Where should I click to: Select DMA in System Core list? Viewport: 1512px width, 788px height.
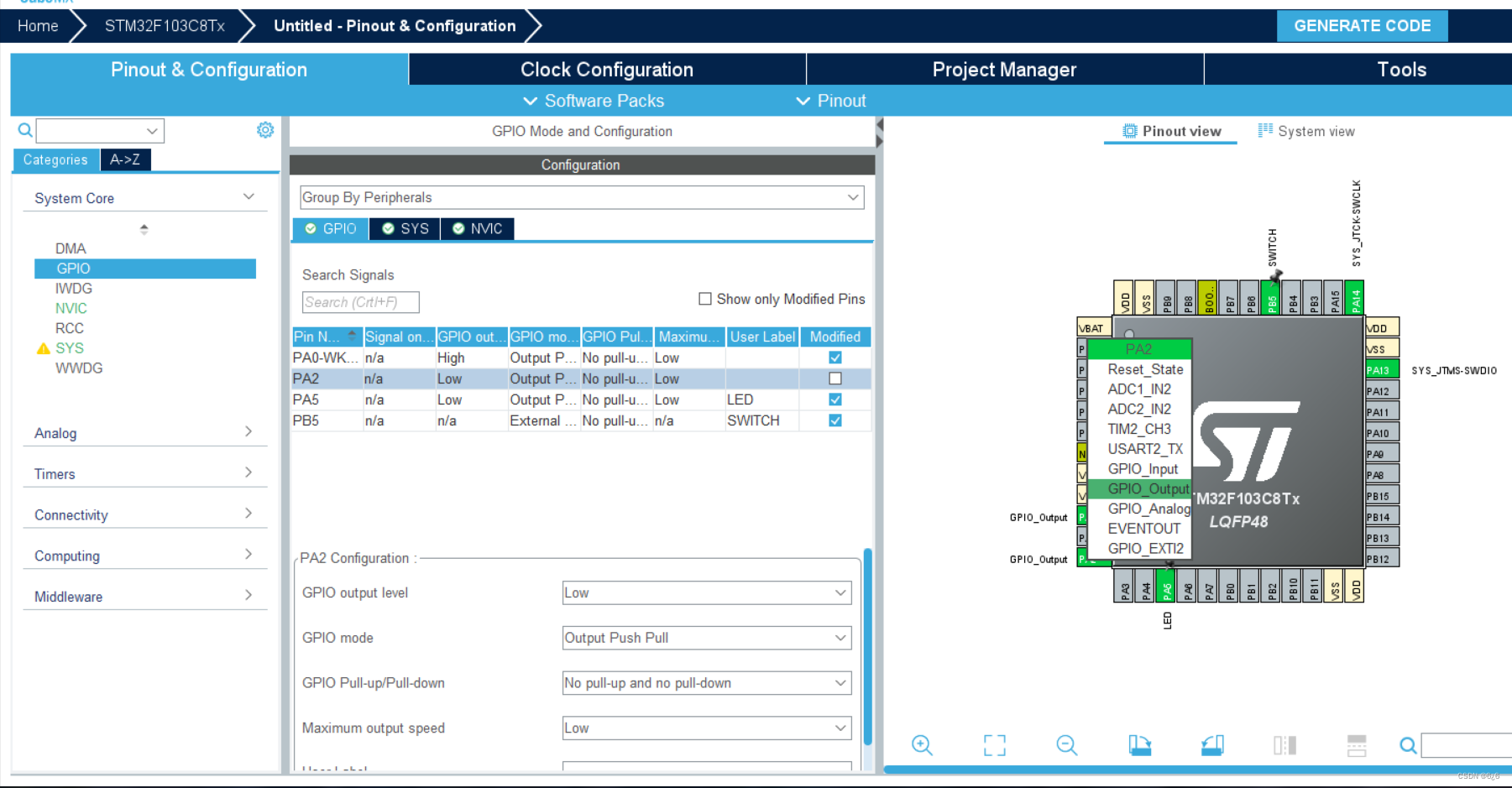pyautogui.click(x=71, y=248)
